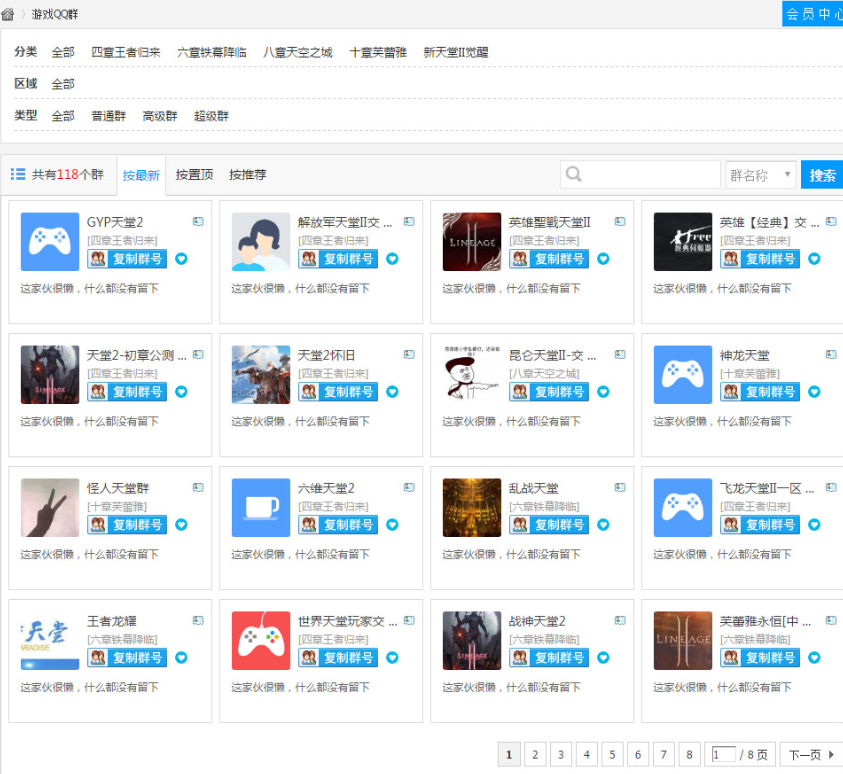Screen dimensions: 843x774
Task: Click round blue icon for 天堂2-初章公测
Action: point(182,392)
